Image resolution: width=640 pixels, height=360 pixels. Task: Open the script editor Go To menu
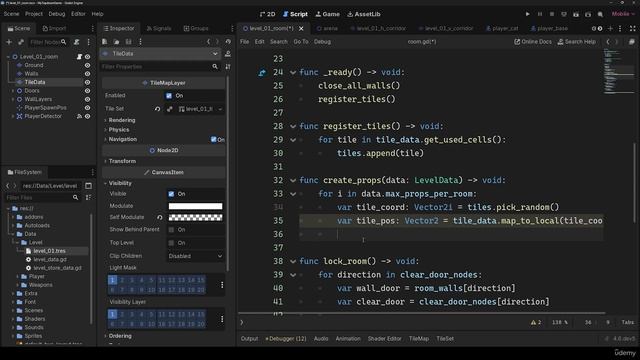tap(301, 42)
